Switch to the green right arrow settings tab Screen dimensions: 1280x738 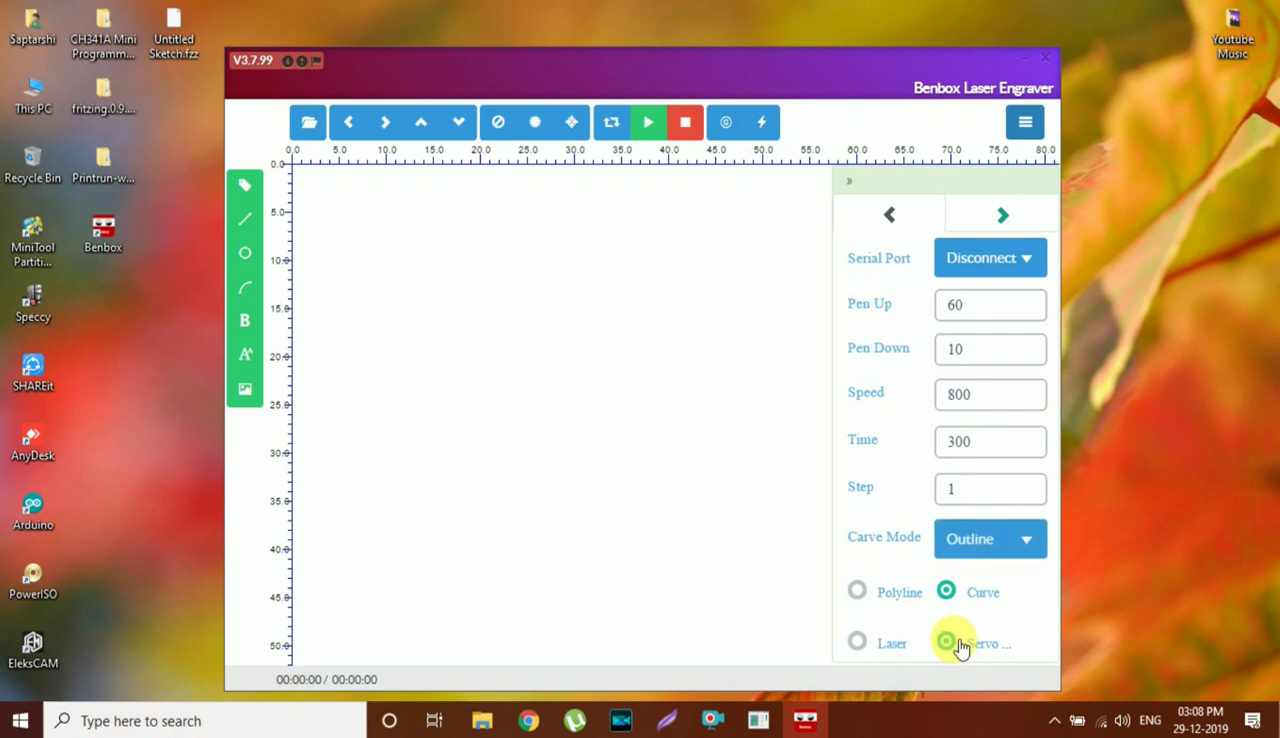(x=1003, y=215)
